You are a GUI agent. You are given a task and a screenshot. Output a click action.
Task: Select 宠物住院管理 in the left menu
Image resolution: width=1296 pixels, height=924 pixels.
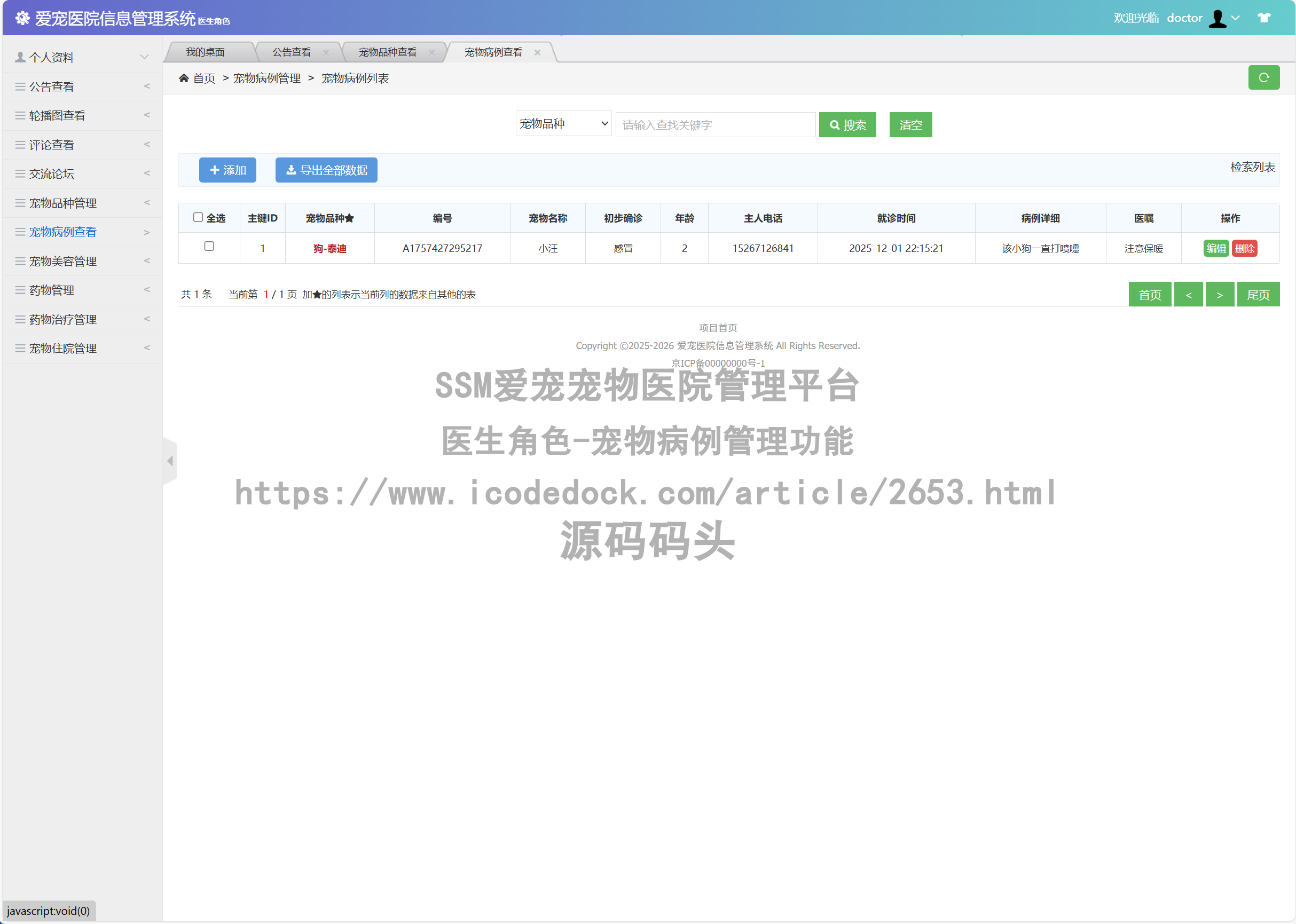point(62,348)
